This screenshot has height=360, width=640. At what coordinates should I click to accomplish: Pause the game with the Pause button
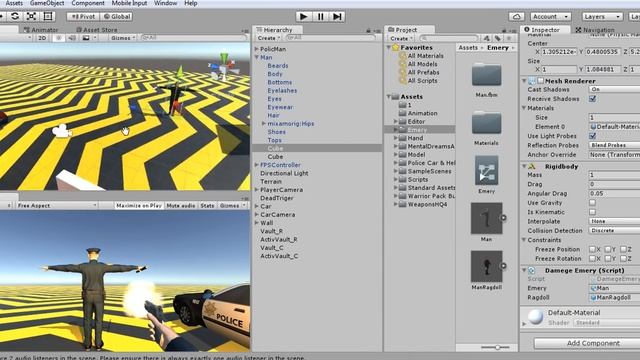tap(321, 16)
